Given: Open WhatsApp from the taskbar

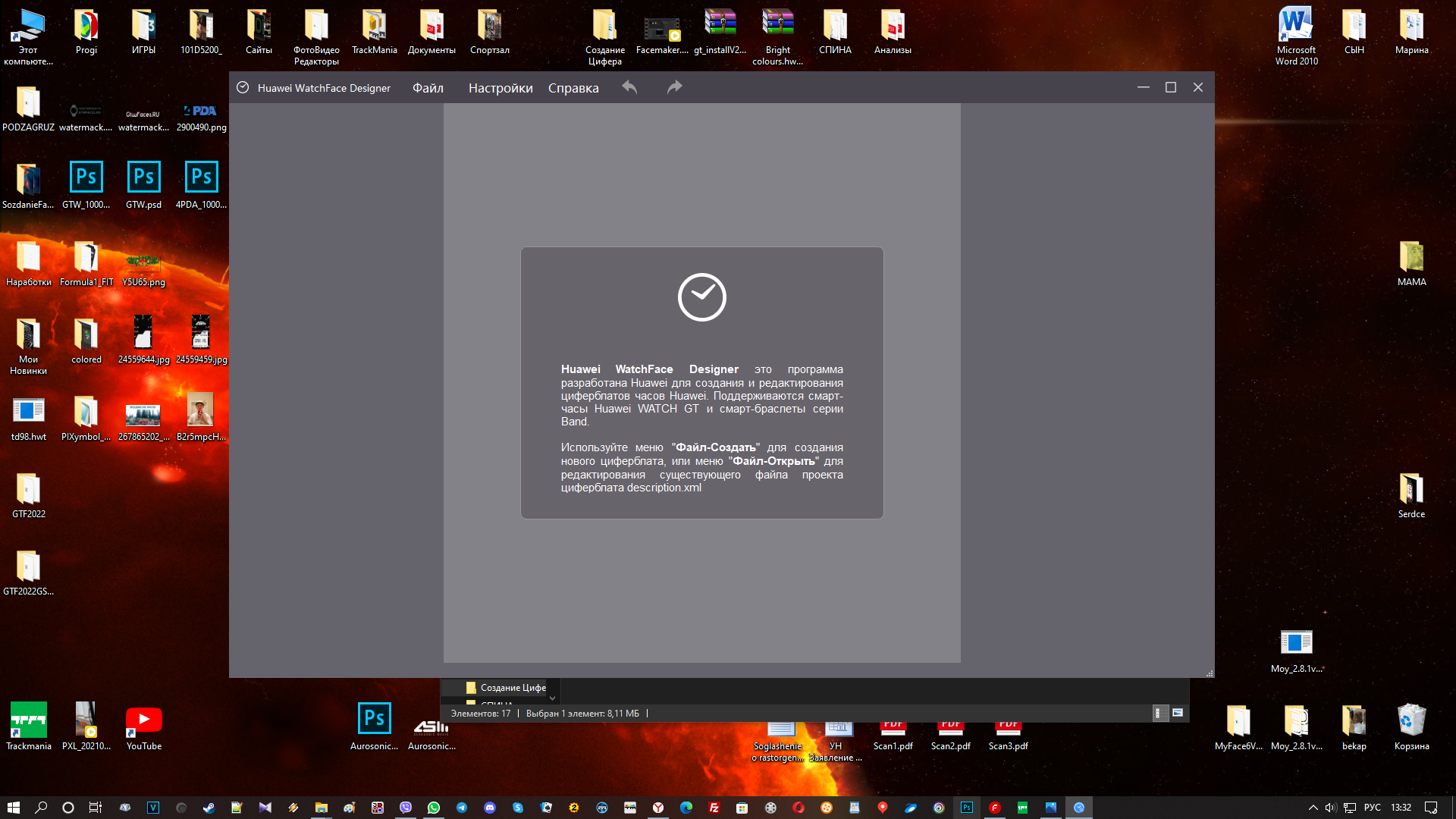Looking at the screenshot, I should (433, 808).
